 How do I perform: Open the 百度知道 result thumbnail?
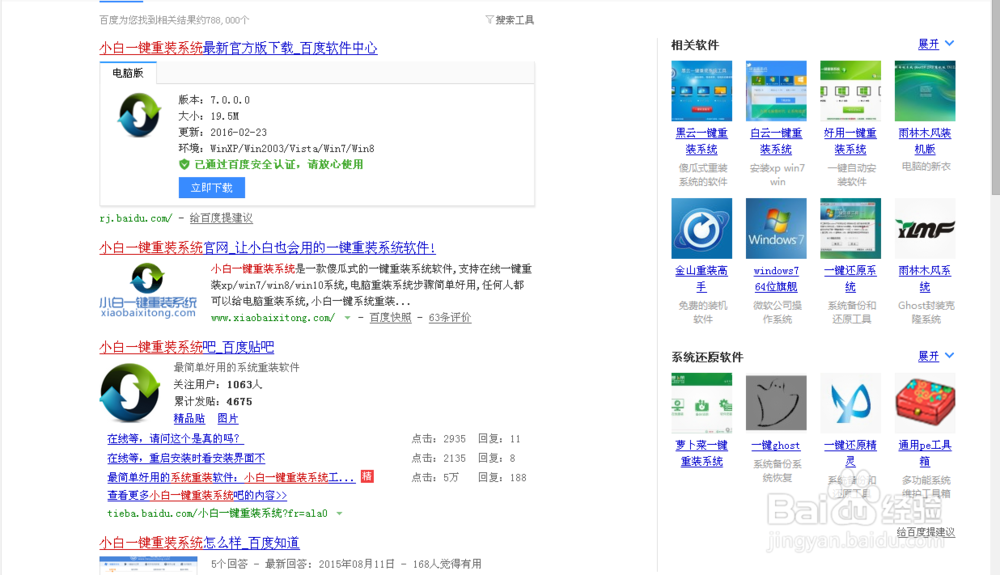(148, 565)
